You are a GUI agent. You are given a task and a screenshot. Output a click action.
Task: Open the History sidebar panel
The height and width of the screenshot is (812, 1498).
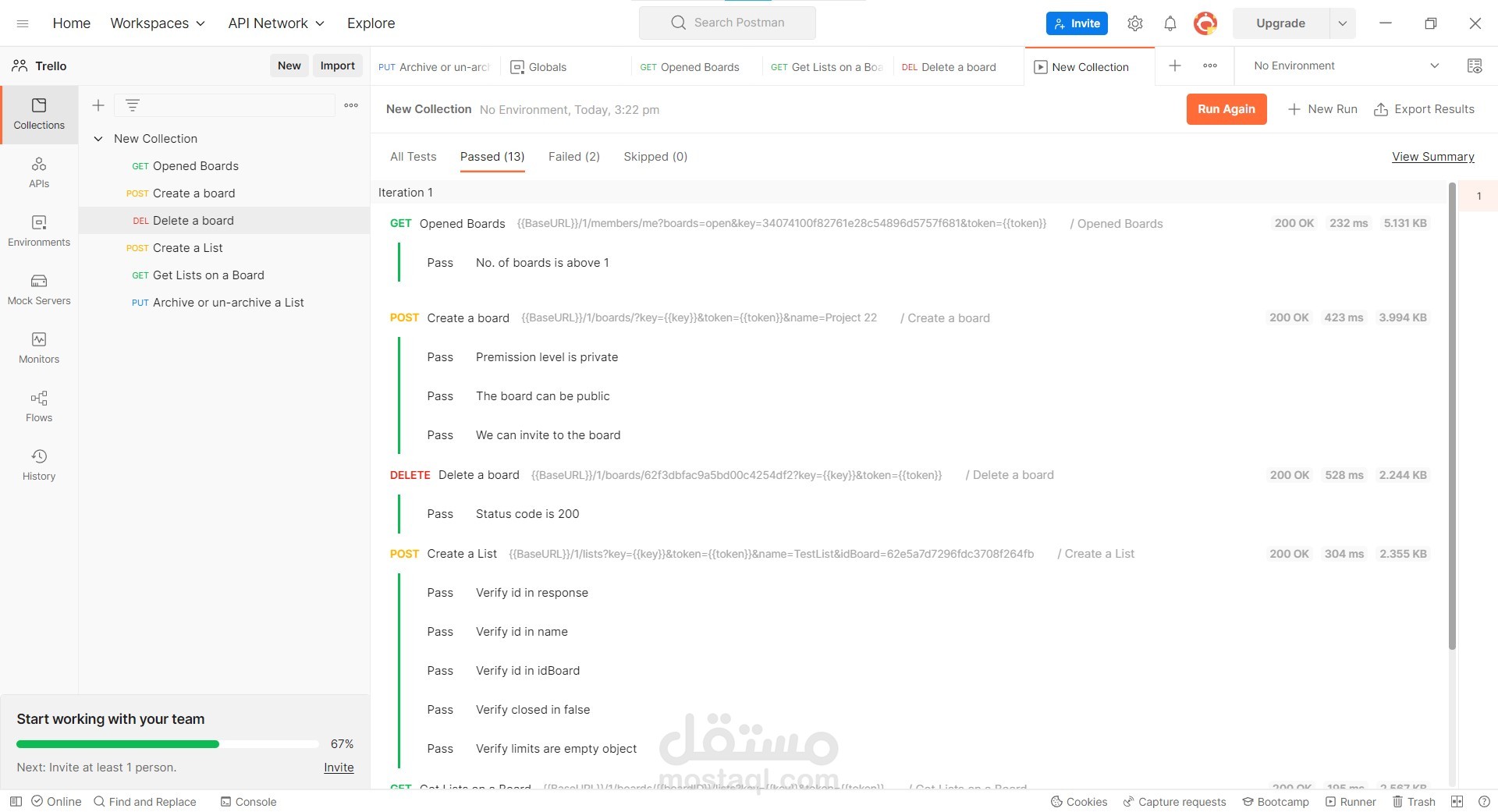tap(39, 465)
